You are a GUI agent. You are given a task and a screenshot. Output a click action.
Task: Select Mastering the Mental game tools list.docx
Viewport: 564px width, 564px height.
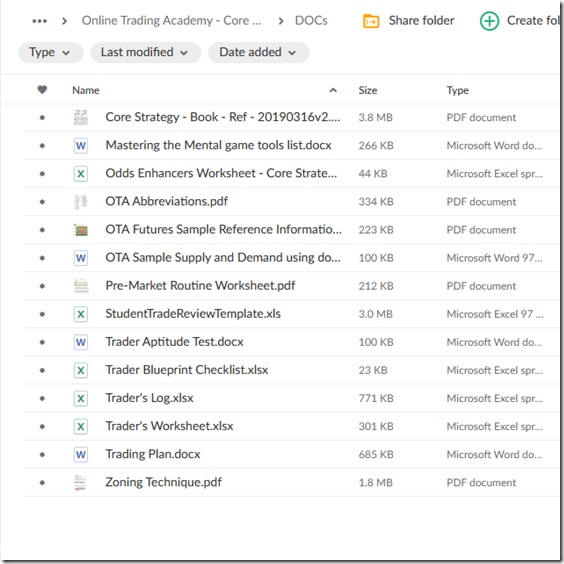[x=218, y=145]
